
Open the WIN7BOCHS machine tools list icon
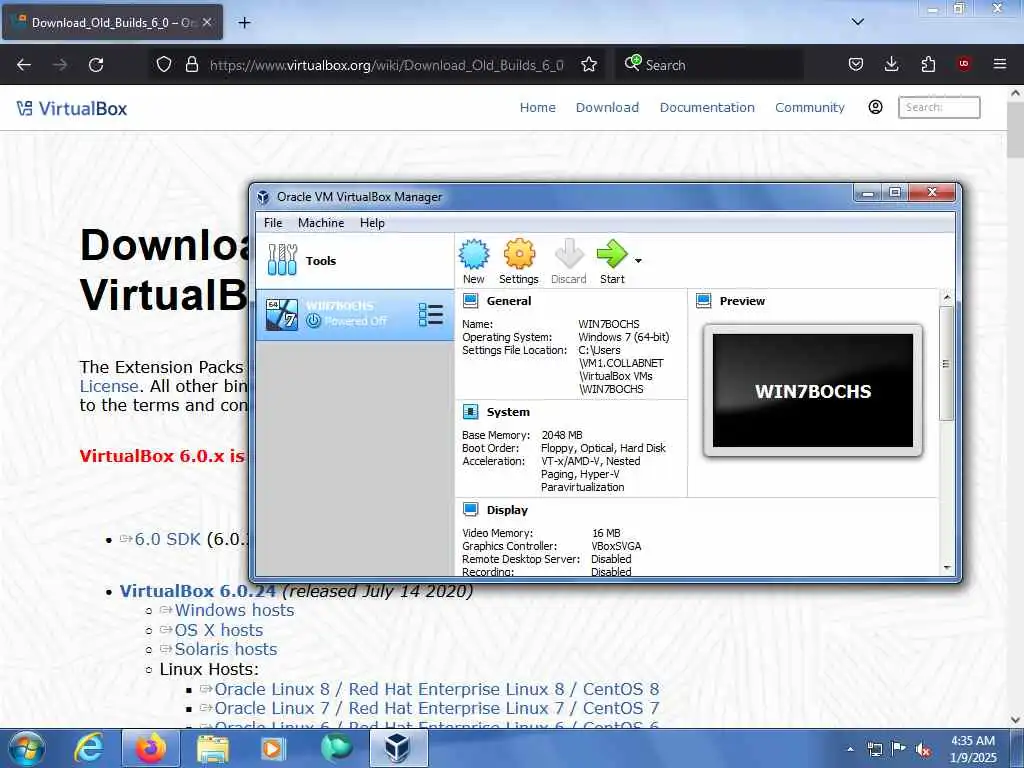click(431, 315)
